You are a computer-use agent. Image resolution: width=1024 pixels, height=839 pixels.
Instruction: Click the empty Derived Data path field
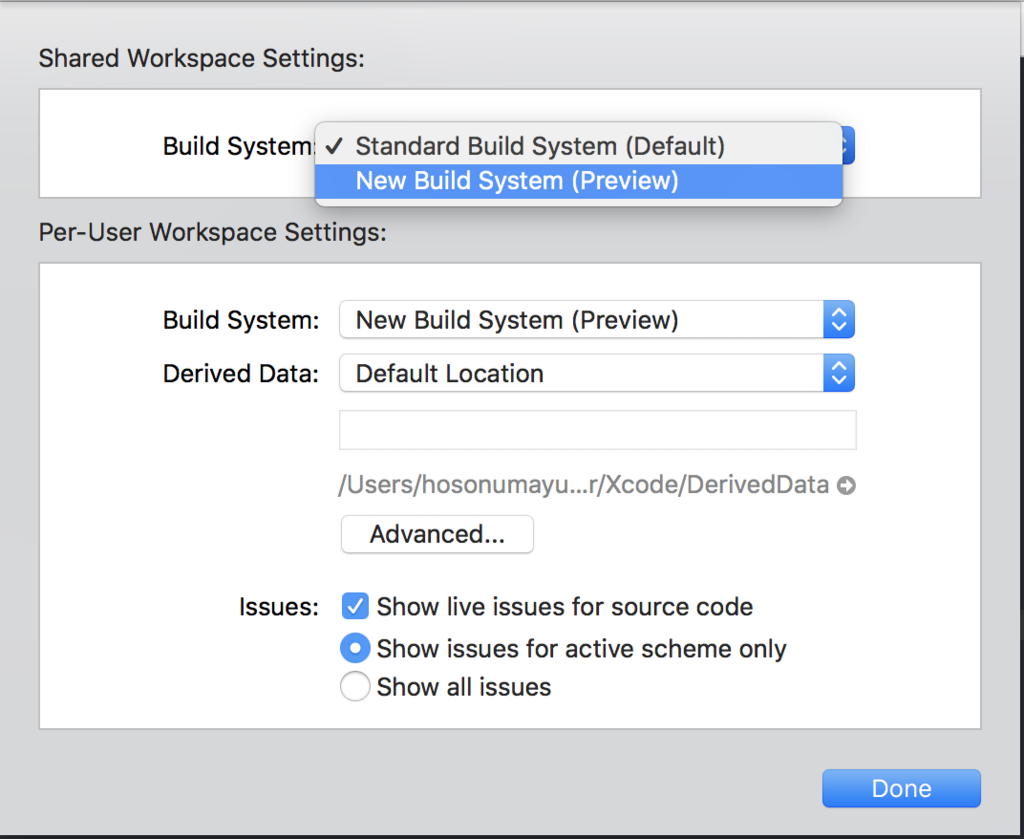(598, 430)
